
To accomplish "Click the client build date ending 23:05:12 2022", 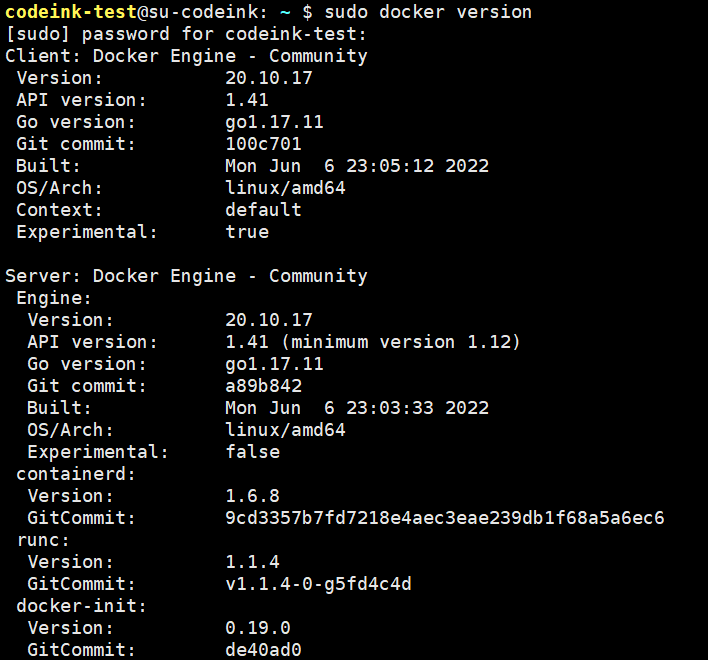I will pyautogui.click(x=357, y=166).
